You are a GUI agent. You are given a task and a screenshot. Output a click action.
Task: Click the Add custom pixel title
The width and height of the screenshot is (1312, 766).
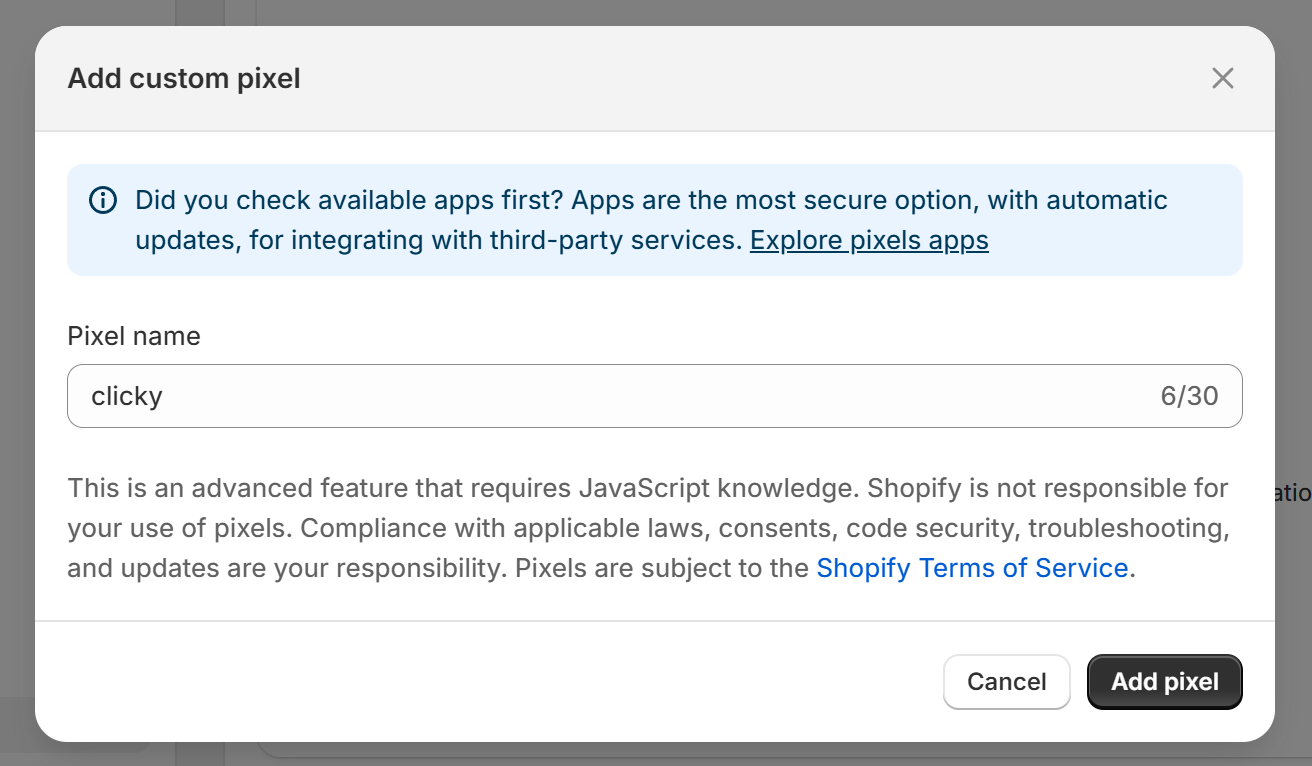pyautogui.click(x=184, y=78)
